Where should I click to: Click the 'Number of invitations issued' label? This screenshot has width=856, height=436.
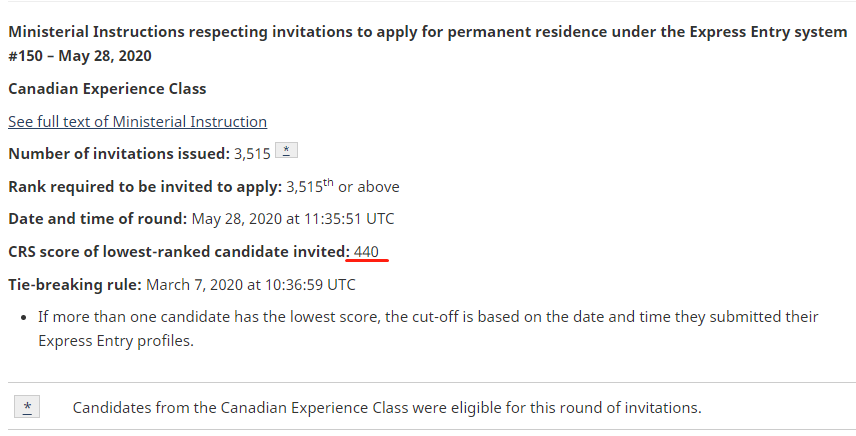(119, 154)
